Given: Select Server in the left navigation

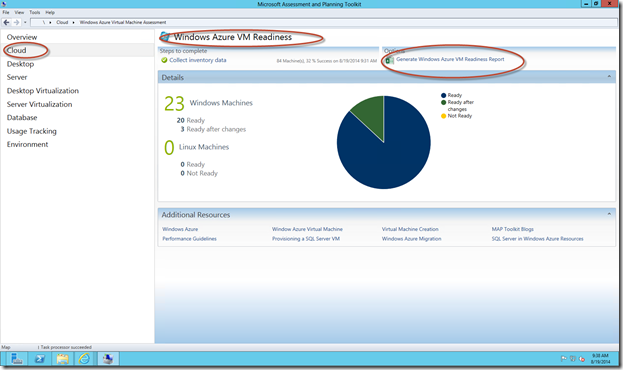Looking at the screenshot, I should pos(17,77).
